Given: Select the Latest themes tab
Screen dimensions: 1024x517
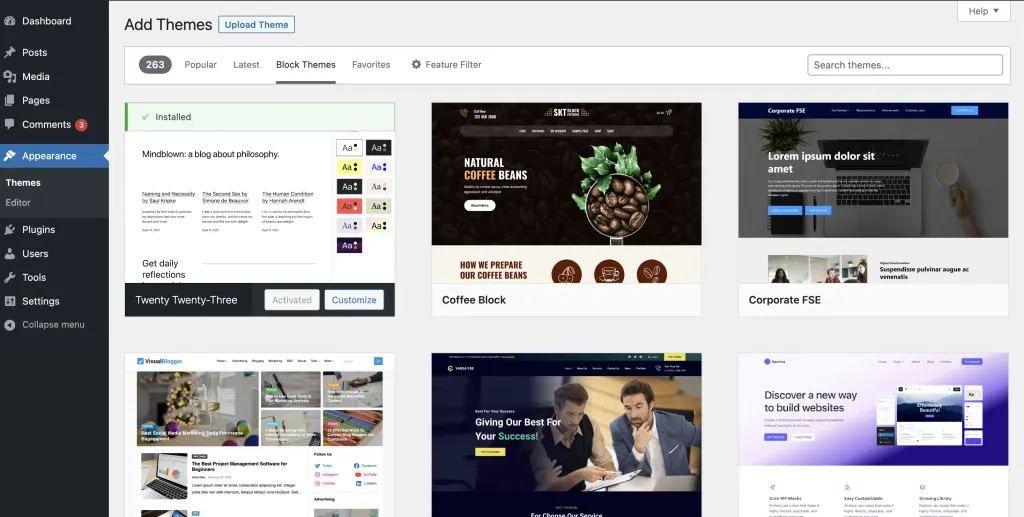Looking at the screenshot, I should 246,65.
